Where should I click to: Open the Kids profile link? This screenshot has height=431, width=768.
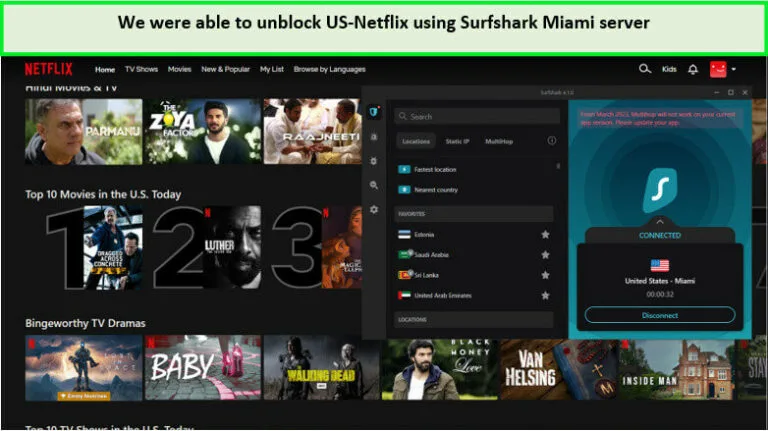tap(669, 69)
